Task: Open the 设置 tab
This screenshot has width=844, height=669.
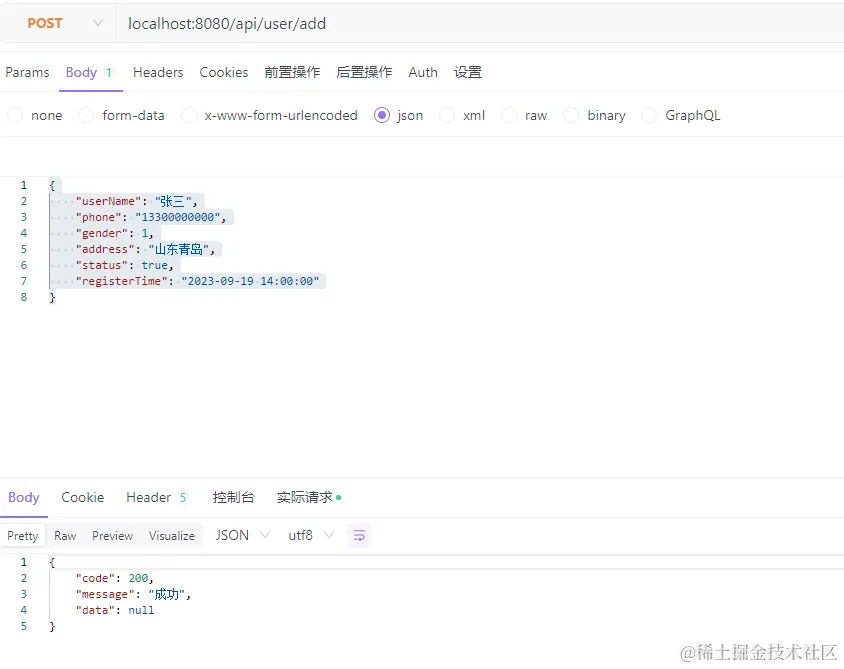Action: 467,72
